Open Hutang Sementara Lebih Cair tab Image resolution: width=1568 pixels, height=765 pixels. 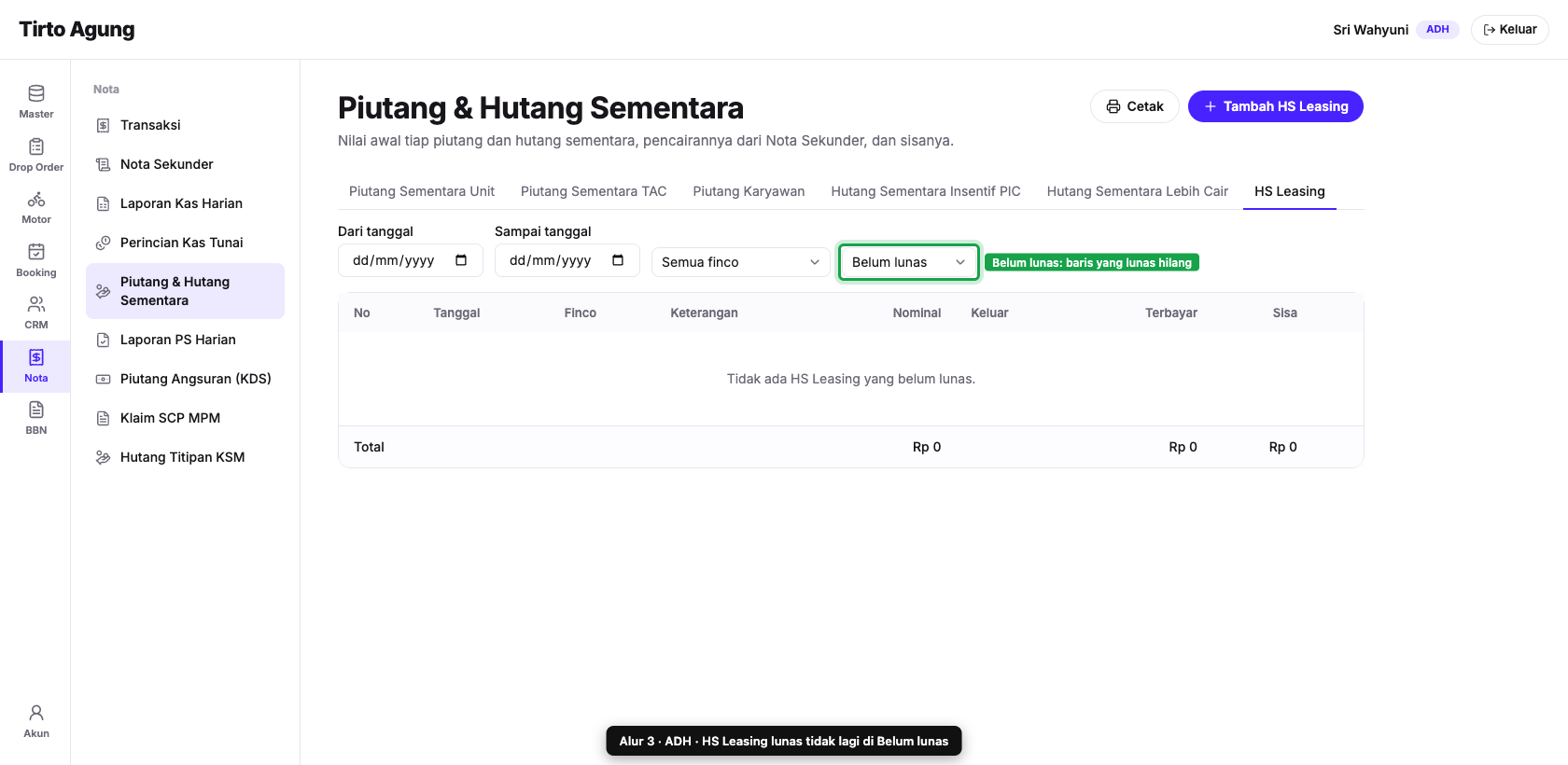click(x=1138, y=191)
